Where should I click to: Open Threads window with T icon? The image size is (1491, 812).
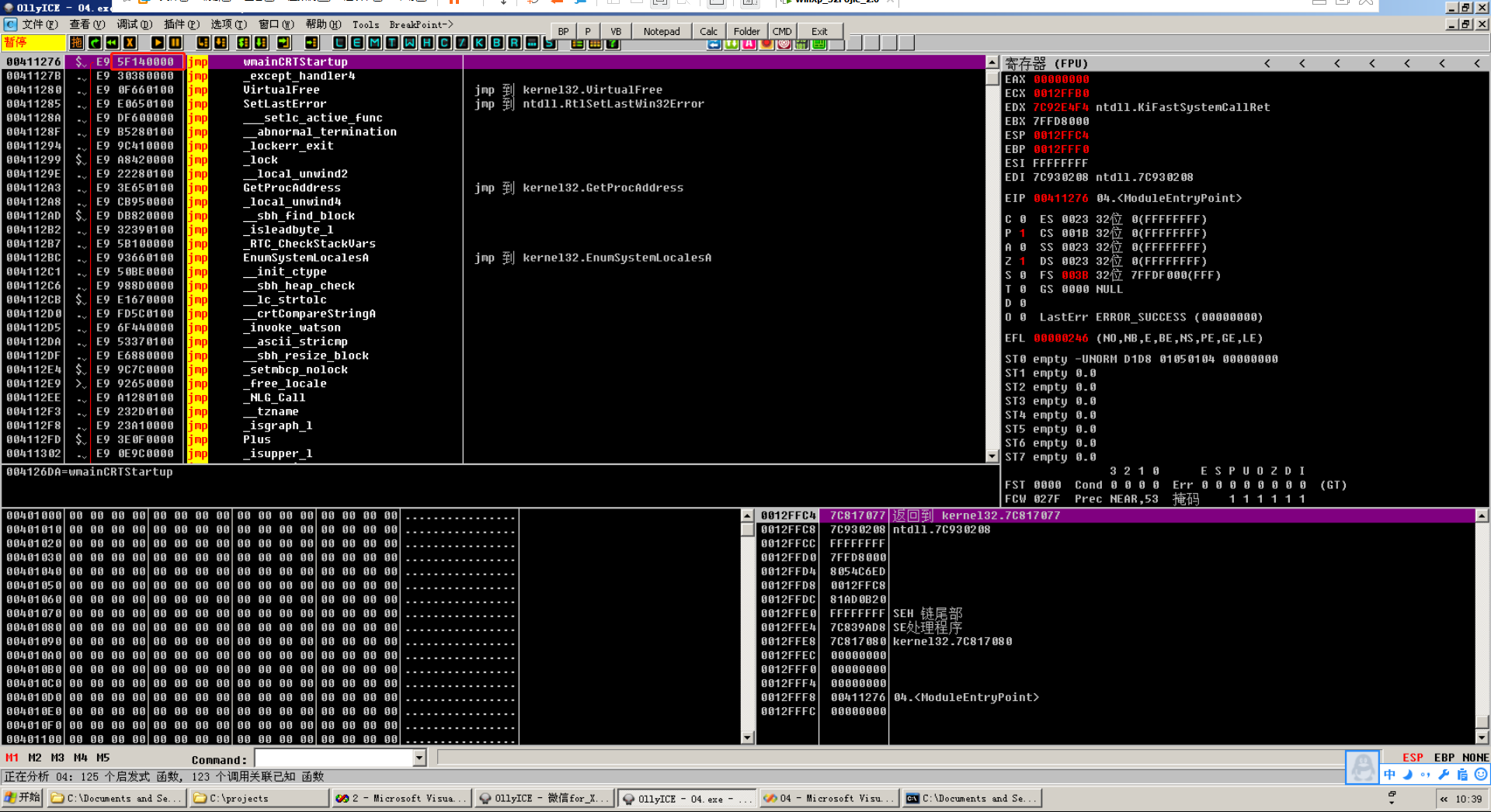(x=391, y=43)
